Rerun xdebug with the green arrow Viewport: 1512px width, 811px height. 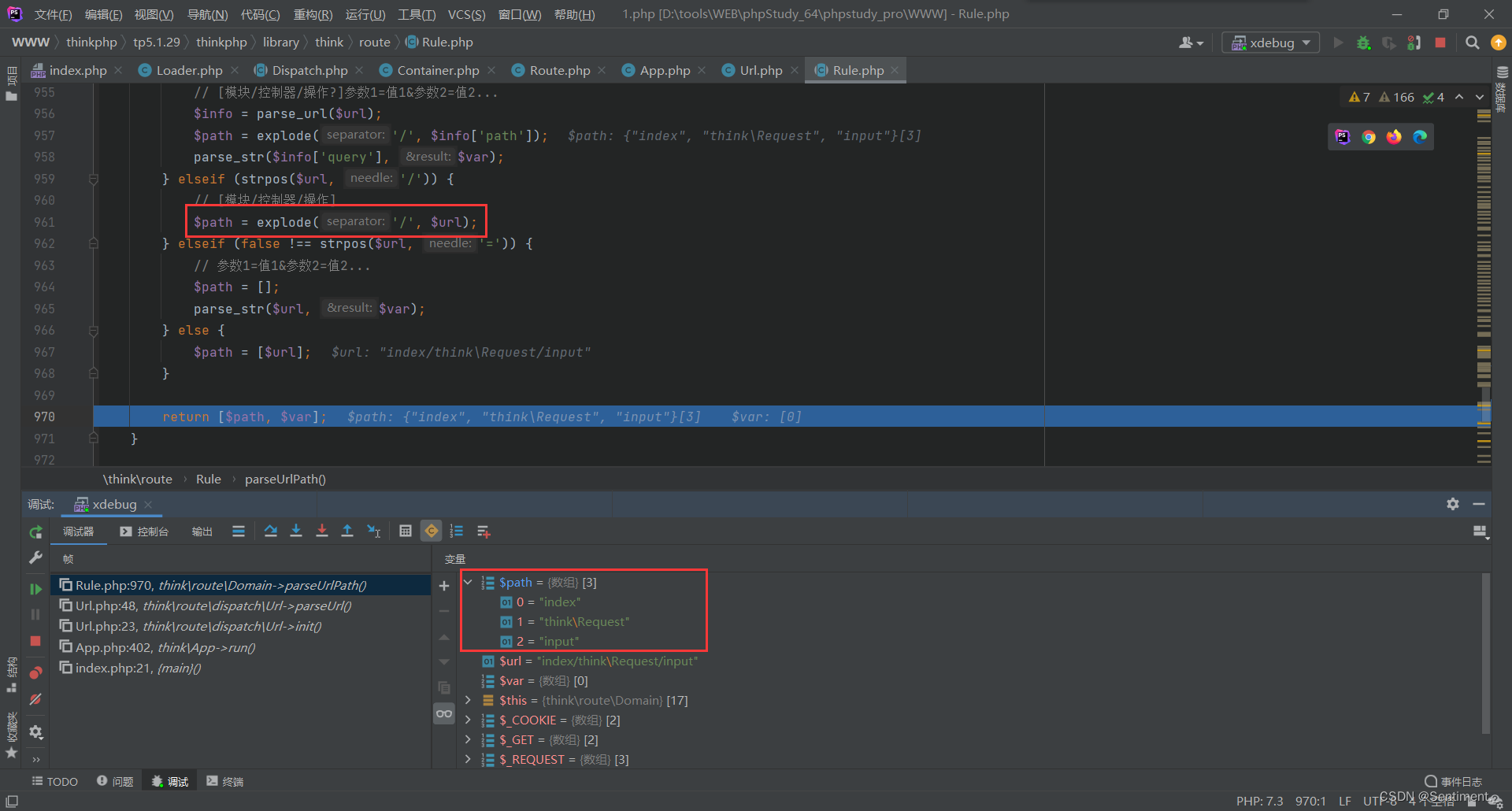35,532
